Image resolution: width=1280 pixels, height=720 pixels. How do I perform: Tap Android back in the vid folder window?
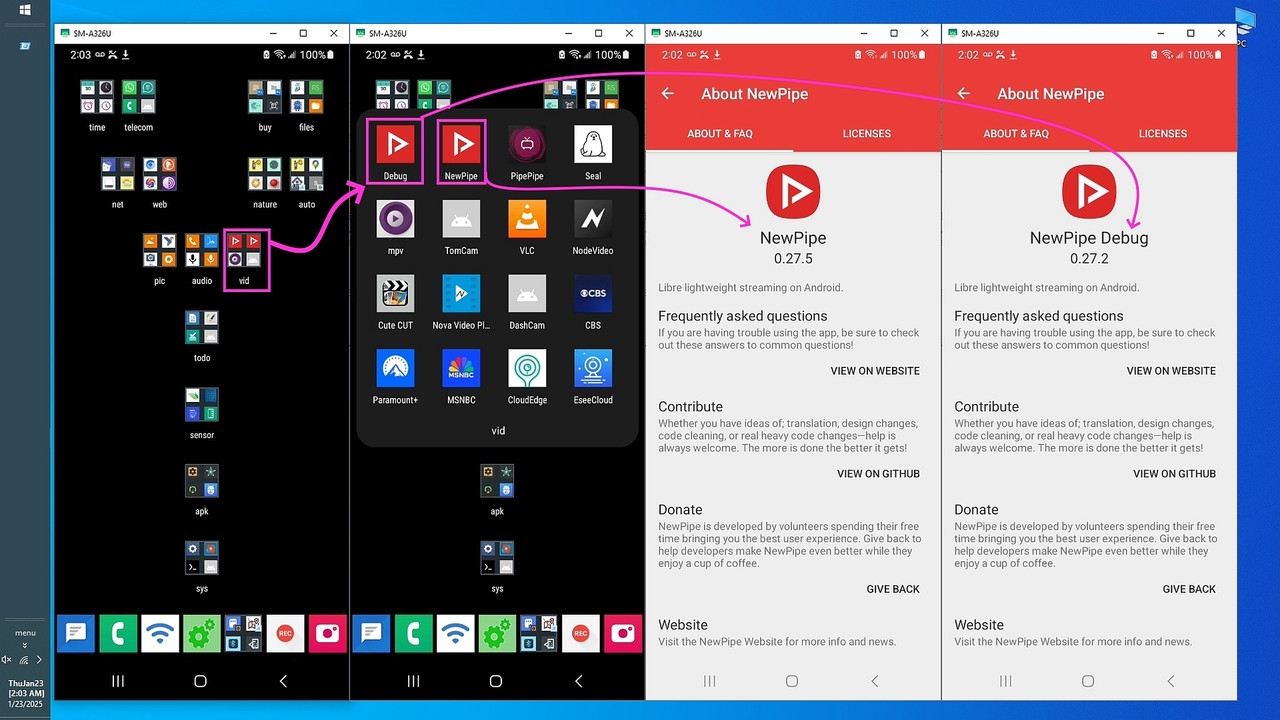579,681
